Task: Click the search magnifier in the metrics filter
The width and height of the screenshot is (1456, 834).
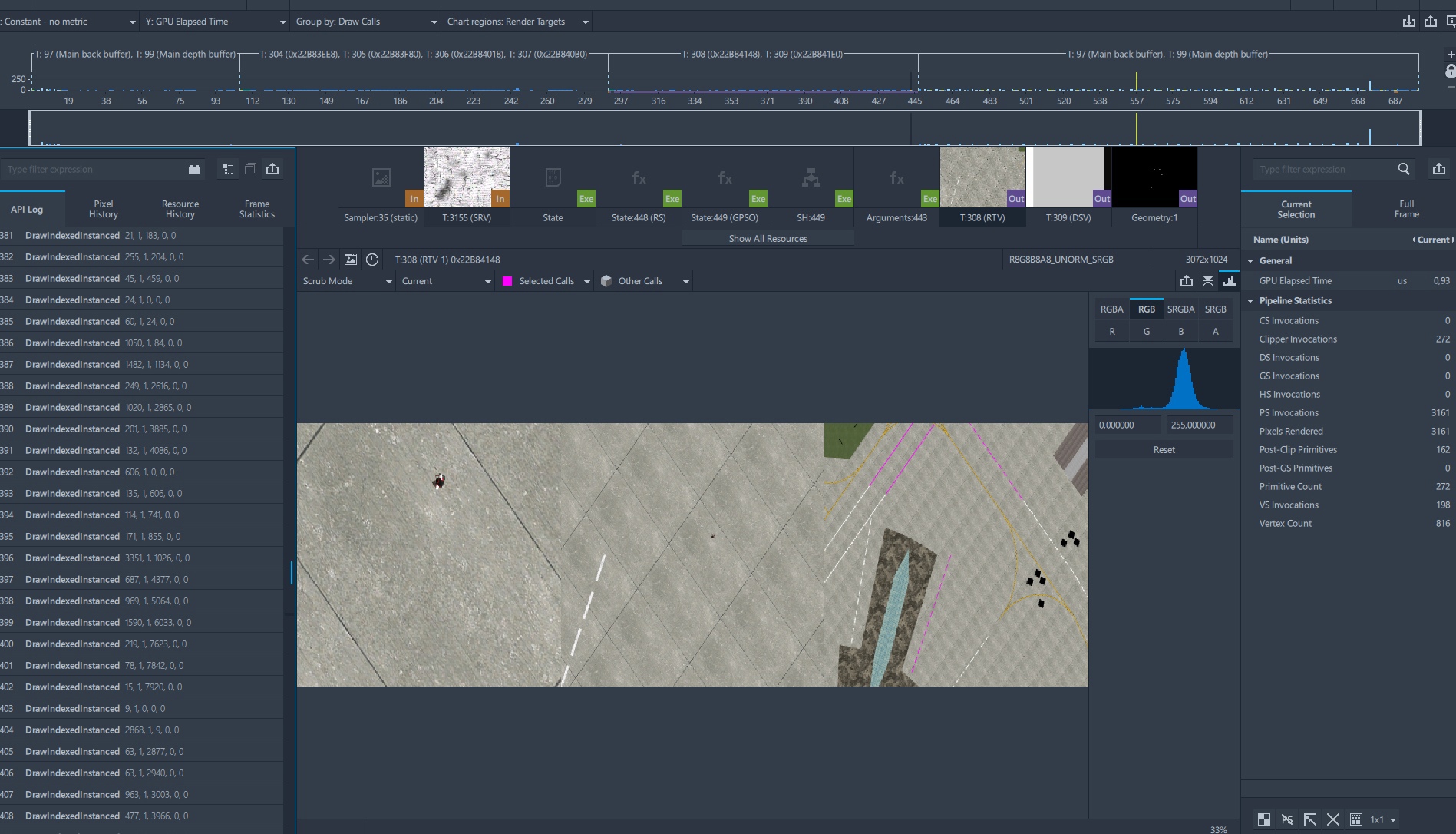Action: point(1404,169)
